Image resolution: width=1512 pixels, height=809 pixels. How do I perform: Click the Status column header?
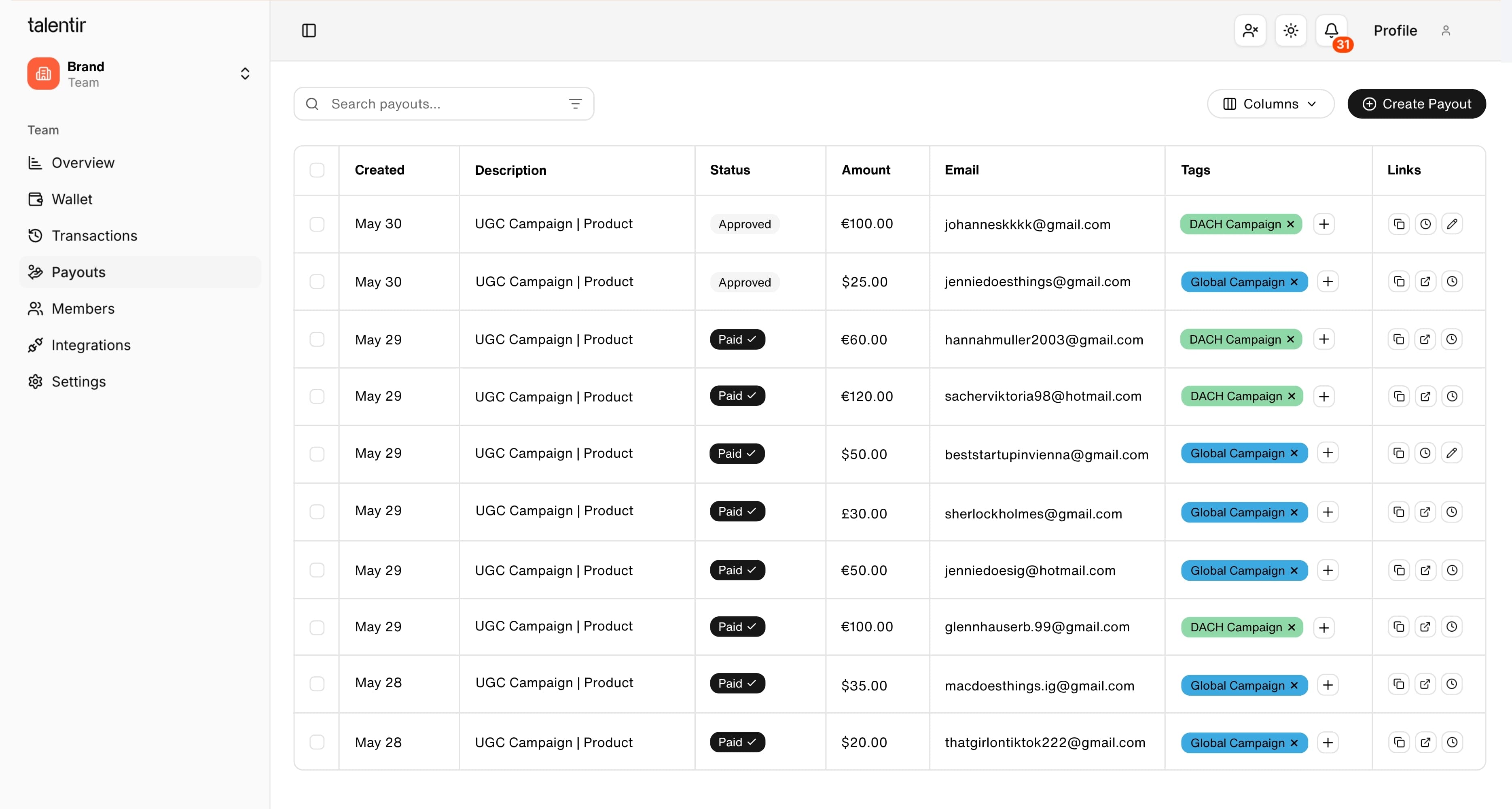(730, 170)
